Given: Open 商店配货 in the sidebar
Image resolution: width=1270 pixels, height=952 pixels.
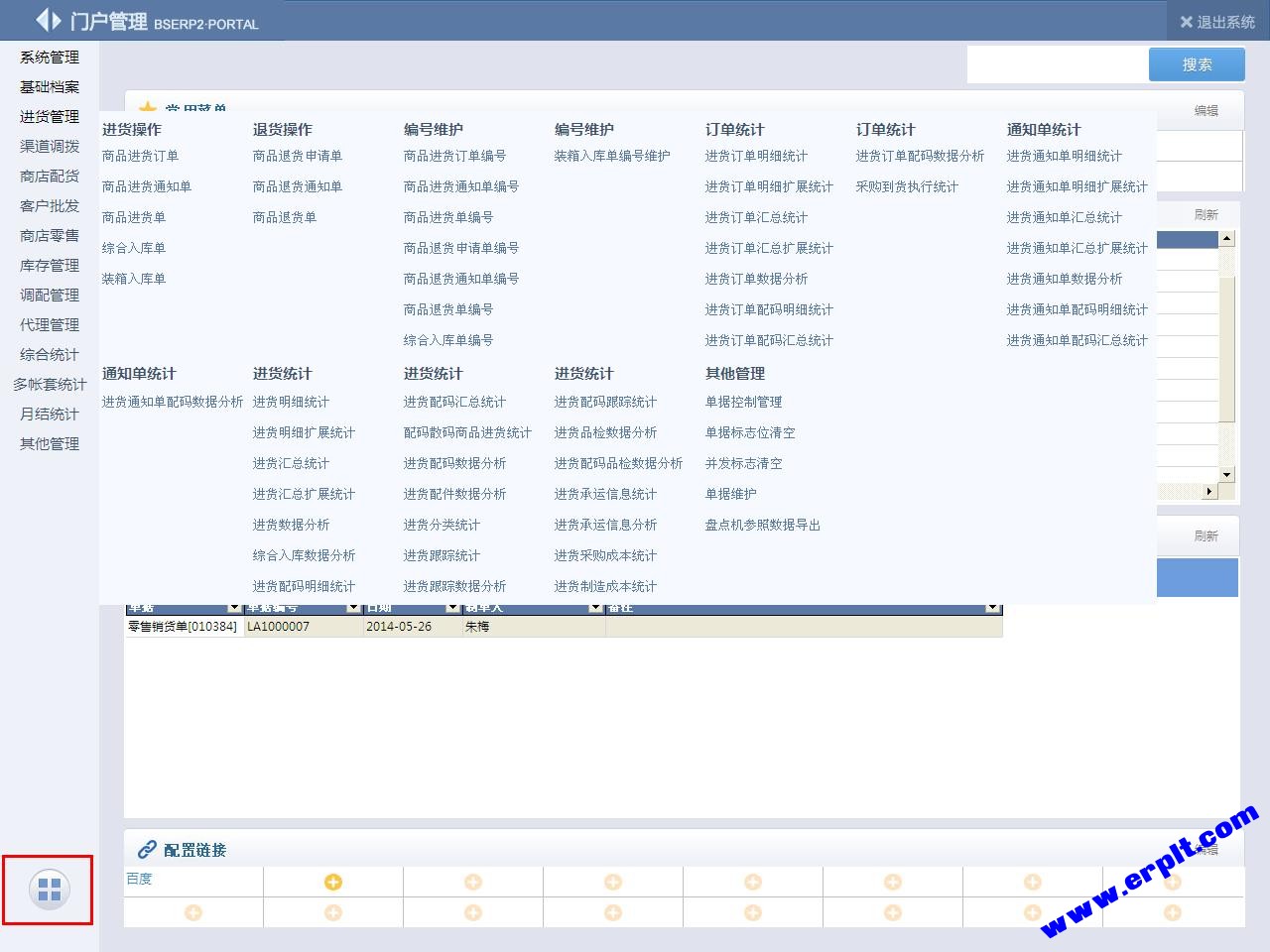Looking at the screenshot, I should pos(50,177).
